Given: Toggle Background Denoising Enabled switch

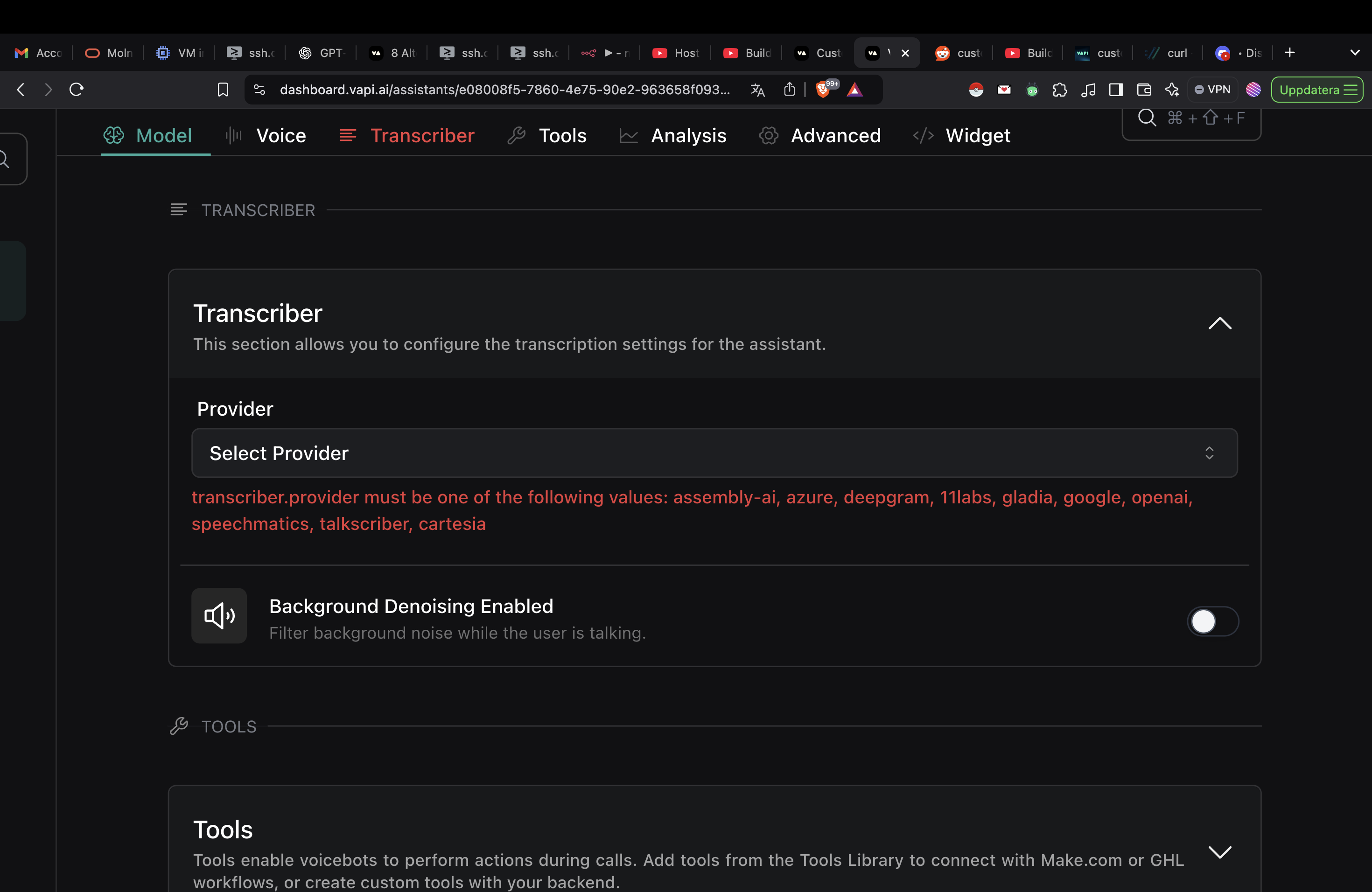Looking at the screenshot, I should pyautogui.click(x=1212, y=621).
